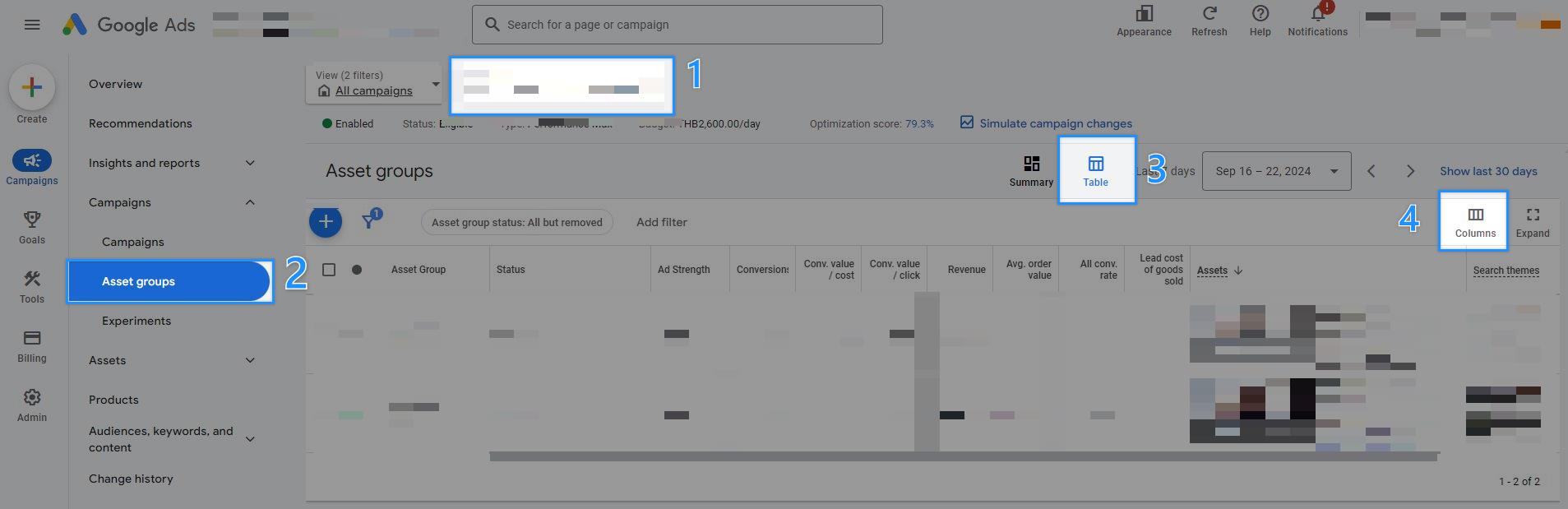The image size is (1568, 509).
Task: Open the filter funnel icon
Action: click(371, 220)
